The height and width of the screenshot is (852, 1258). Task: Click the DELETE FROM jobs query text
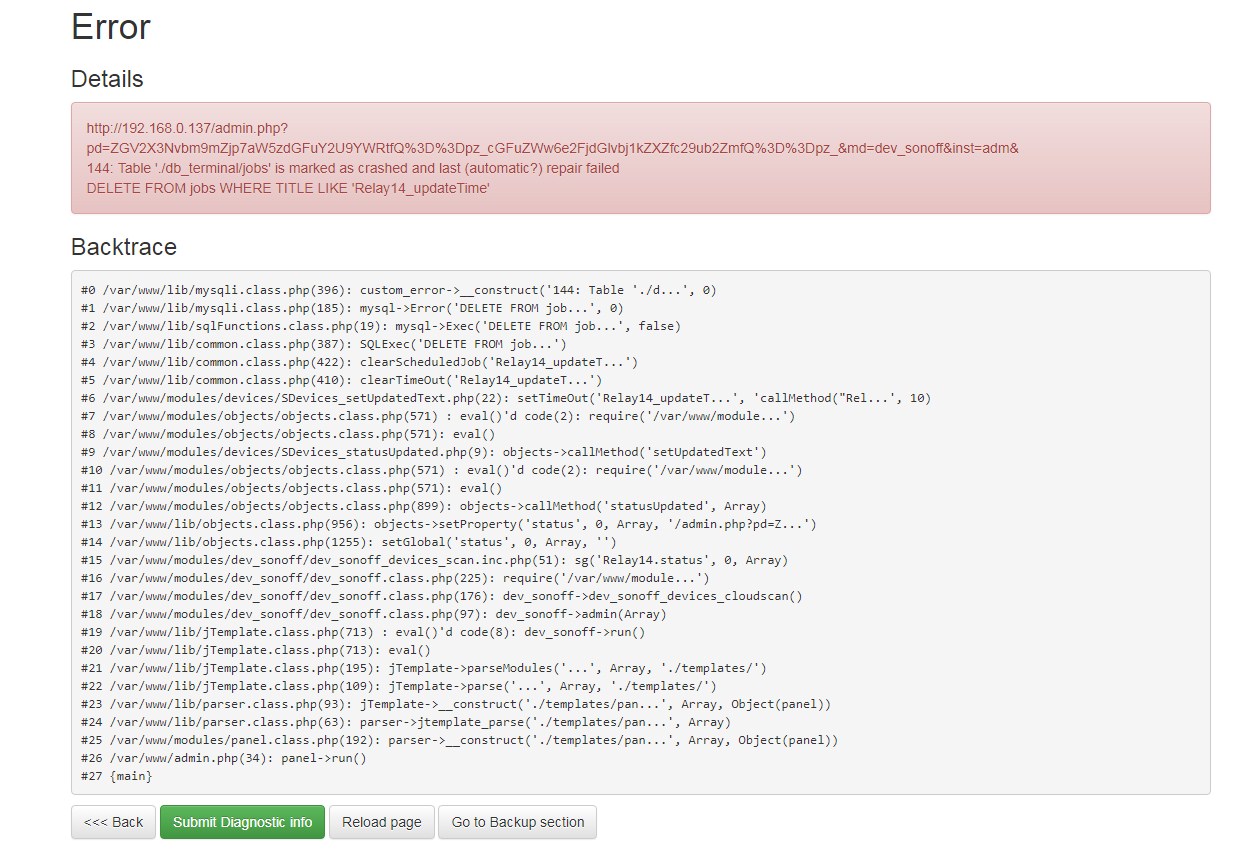[x=289, y=188]
